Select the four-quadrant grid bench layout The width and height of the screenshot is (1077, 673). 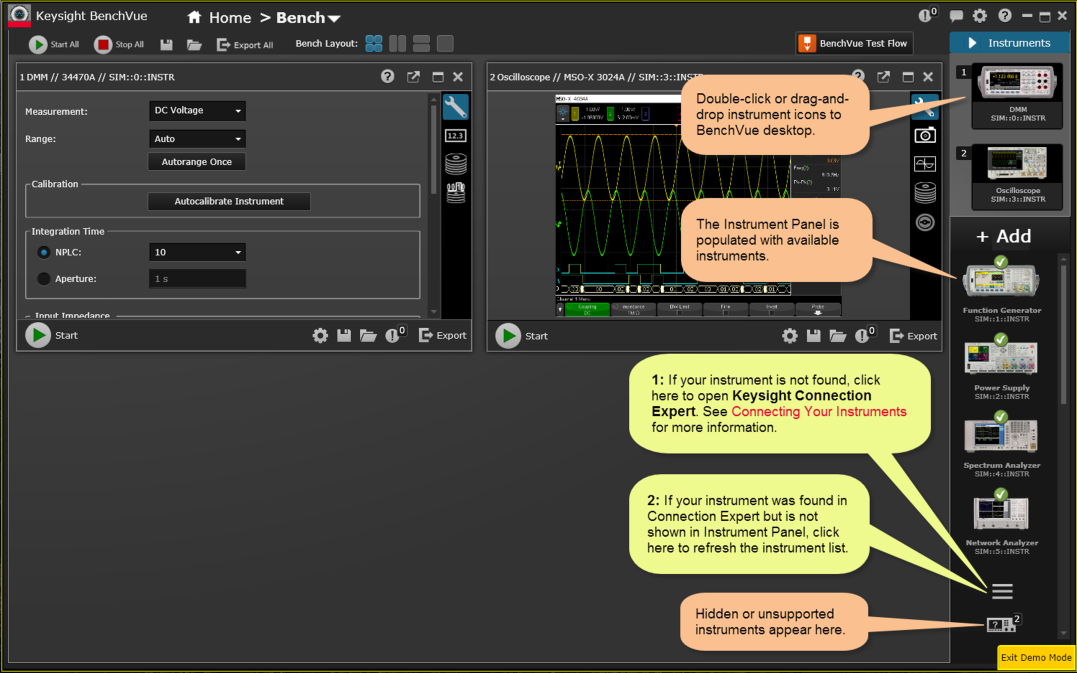point(374,44)
